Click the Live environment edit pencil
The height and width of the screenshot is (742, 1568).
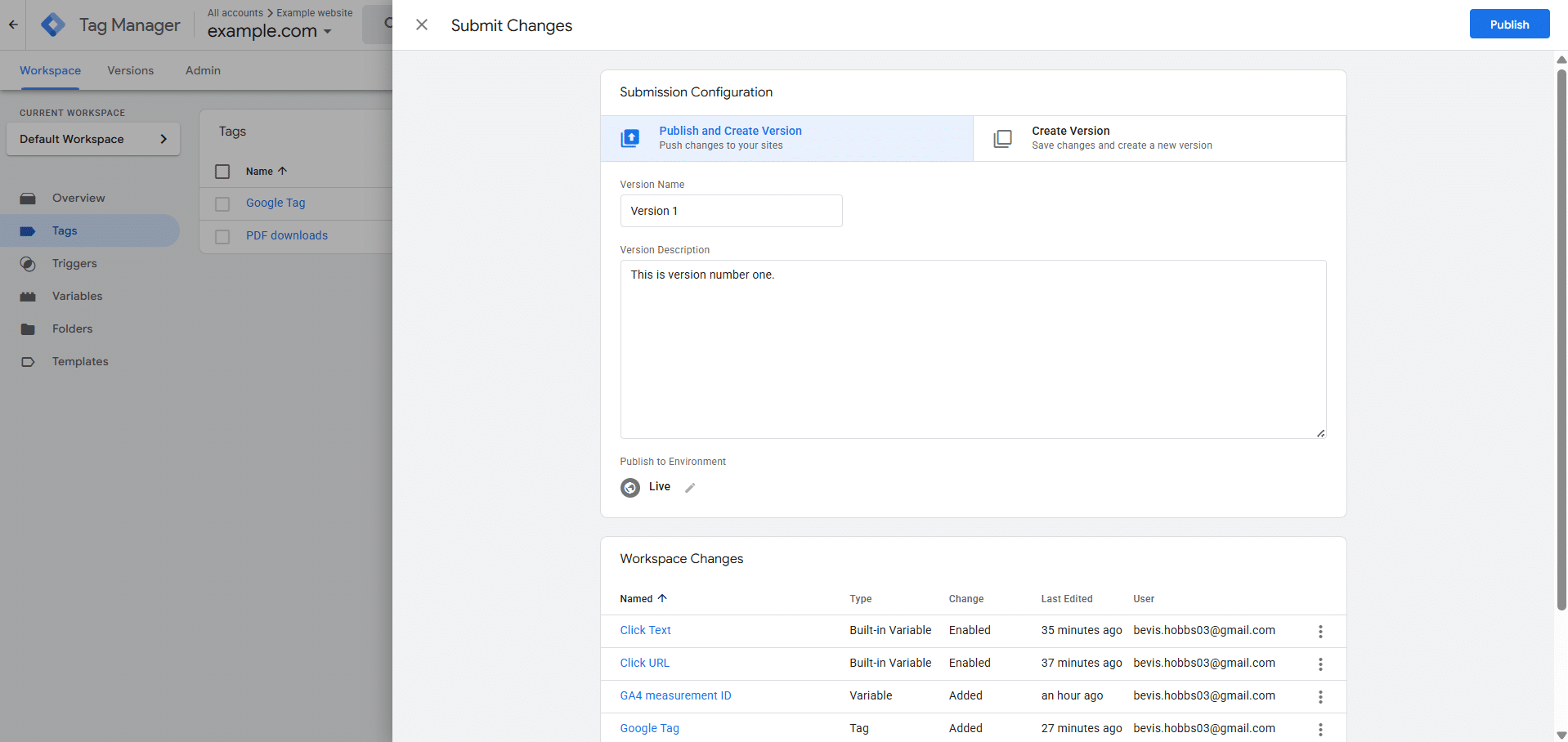click(690, 487)
